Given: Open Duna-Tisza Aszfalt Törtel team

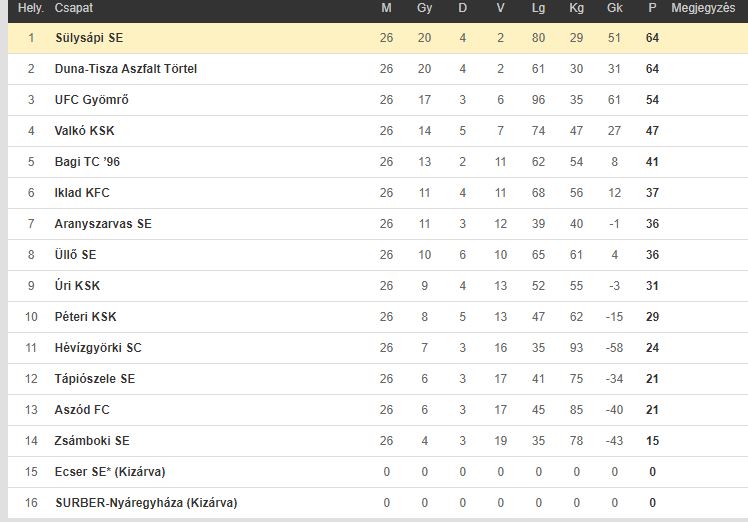Looking at the screenshot, I should [x=126, y=69].
